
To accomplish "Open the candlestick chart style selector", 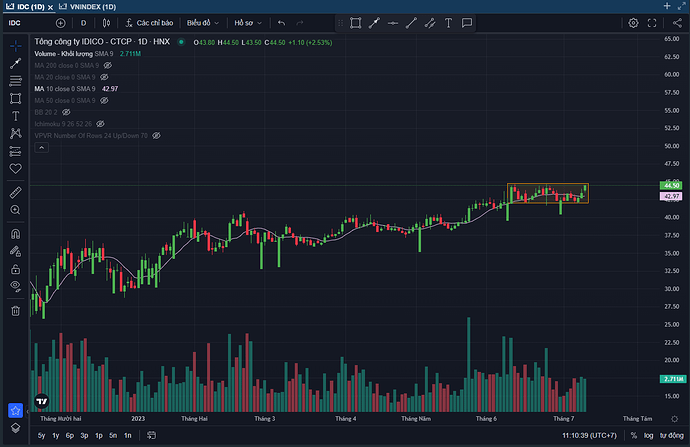I will [103, 22].
